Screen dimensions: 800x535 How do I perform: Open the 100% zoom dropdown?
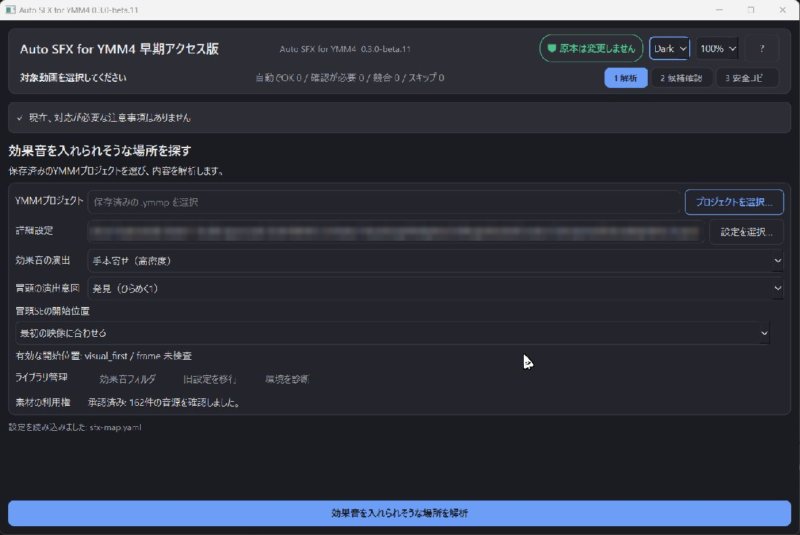718,48
